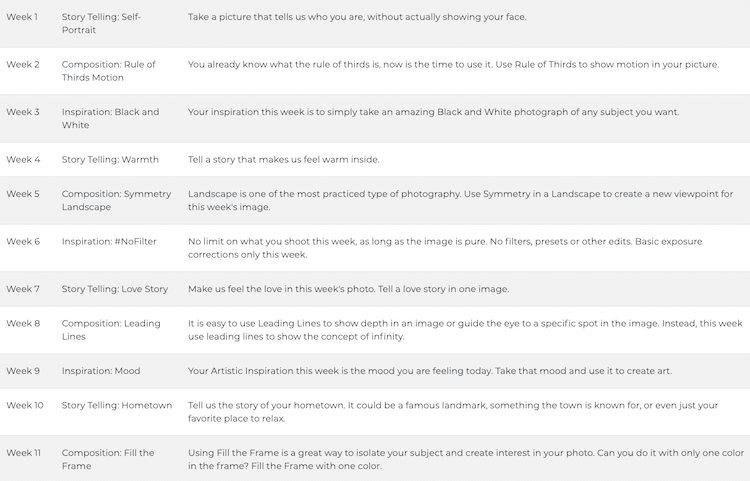Select Story Telling: Hometown cell
The height and width of the screenshot is (481, 750).
(116, 405)
